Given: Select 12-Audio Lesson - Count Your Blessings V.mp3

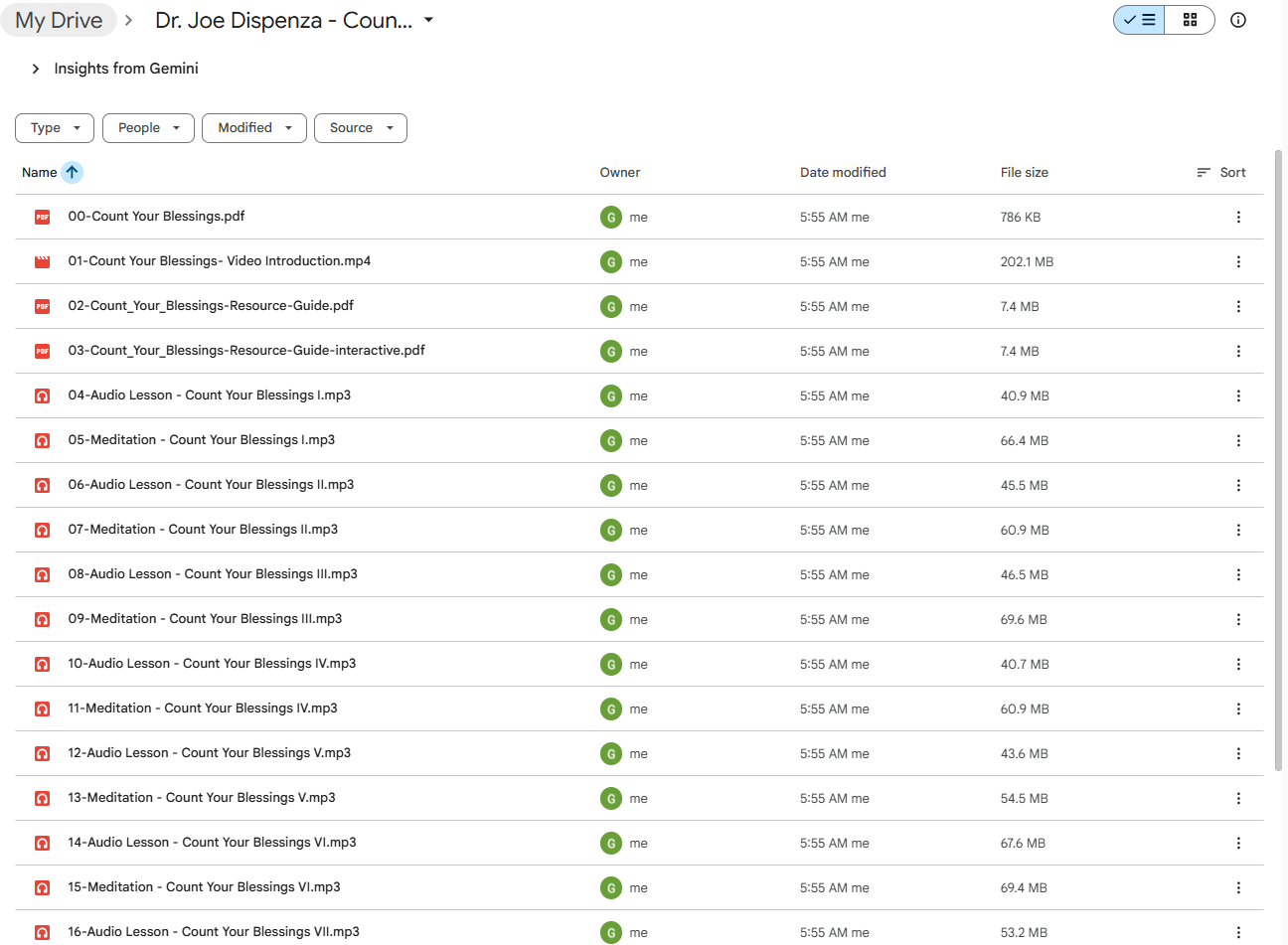Looking at the screenshot, I should 210,752.
